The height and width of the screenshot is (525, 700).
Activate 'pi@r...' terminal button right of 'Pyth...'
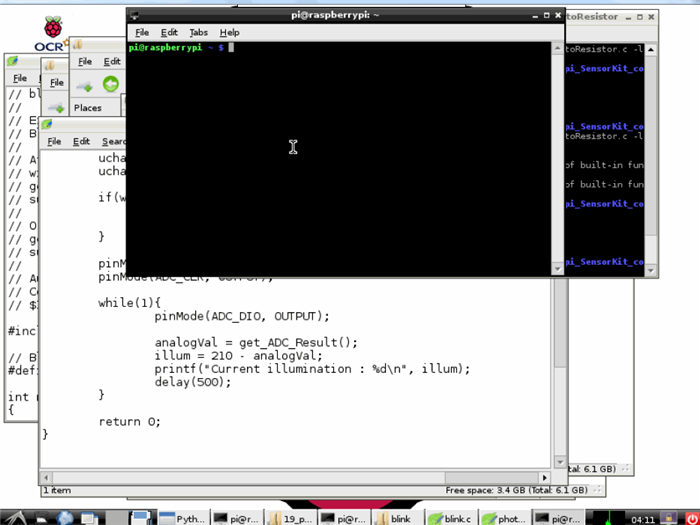[237, 518]
